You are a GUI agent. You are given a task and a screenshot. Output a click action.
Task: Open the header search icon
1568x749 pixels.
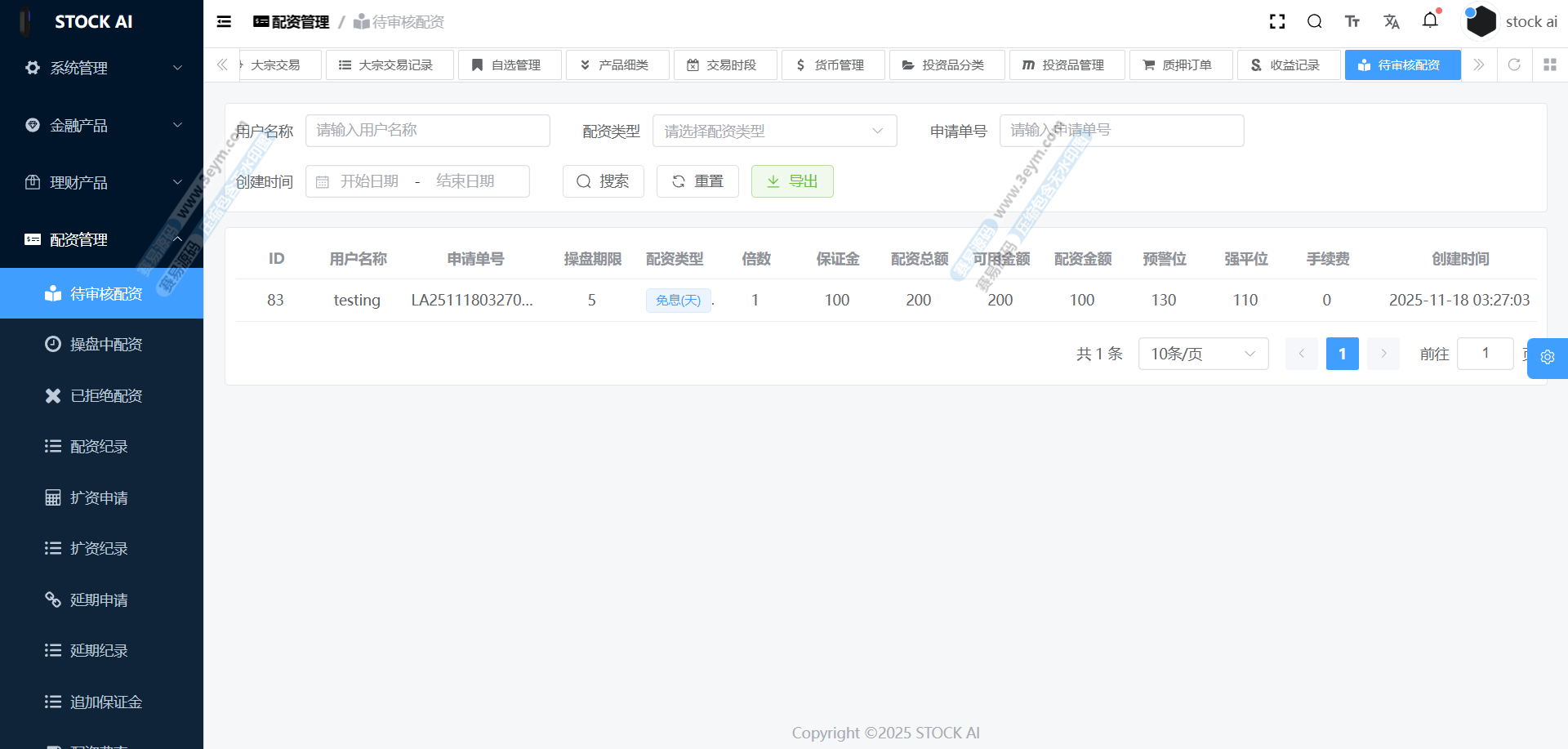pyautogui.click(x=1315, y=22)
